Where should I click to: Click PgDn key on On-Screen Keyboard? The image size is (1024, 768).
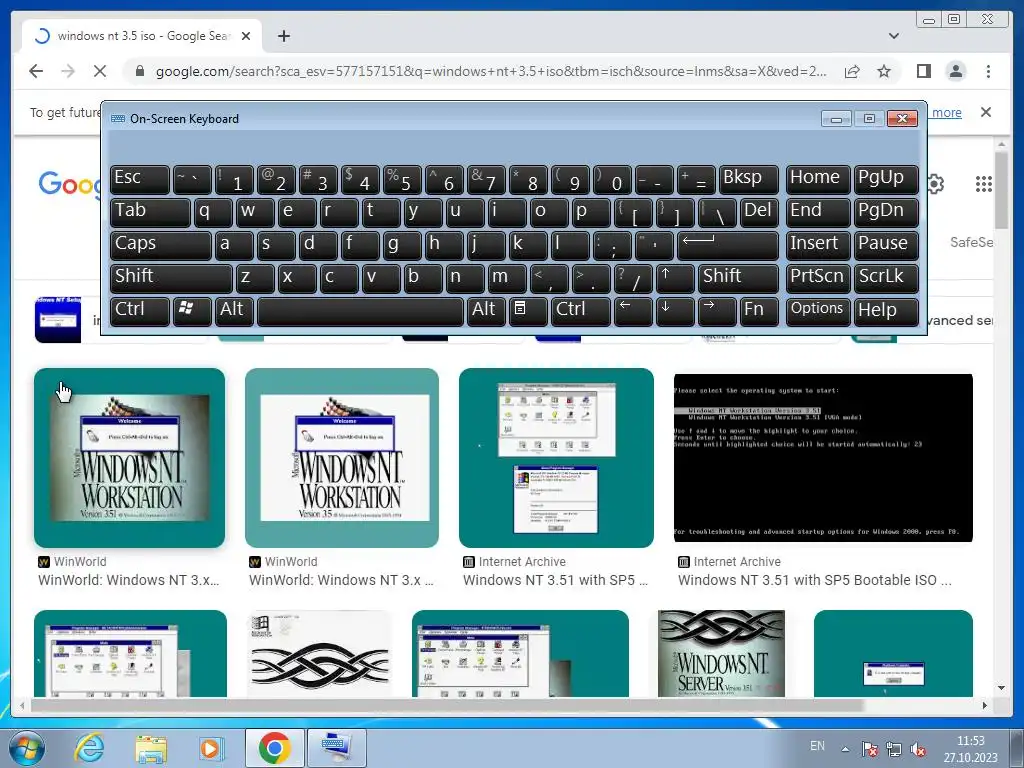tap(886, 212)
